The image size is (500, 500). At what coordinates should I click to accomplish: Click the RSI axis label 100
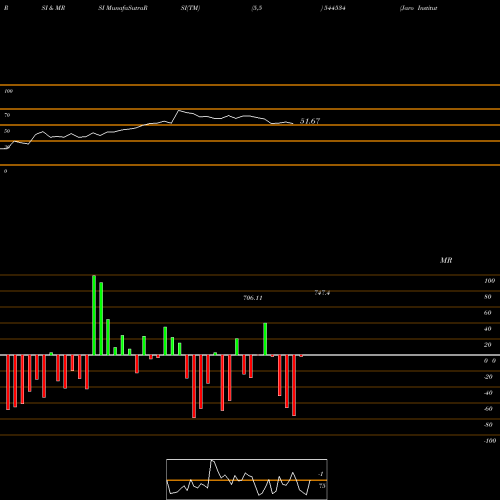[x=8, y=91]
